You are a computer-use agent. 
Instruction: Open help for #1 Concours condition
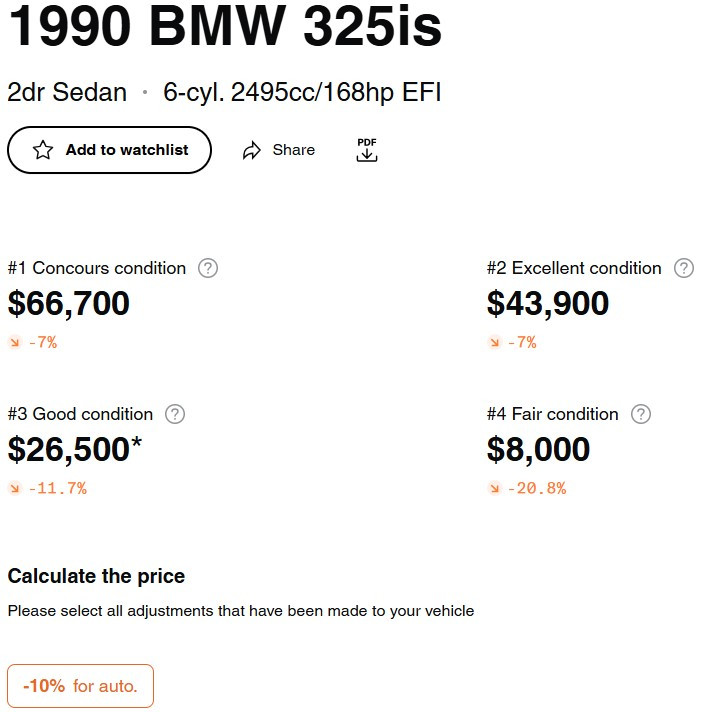pyautogui.click(x=208, y=268)
